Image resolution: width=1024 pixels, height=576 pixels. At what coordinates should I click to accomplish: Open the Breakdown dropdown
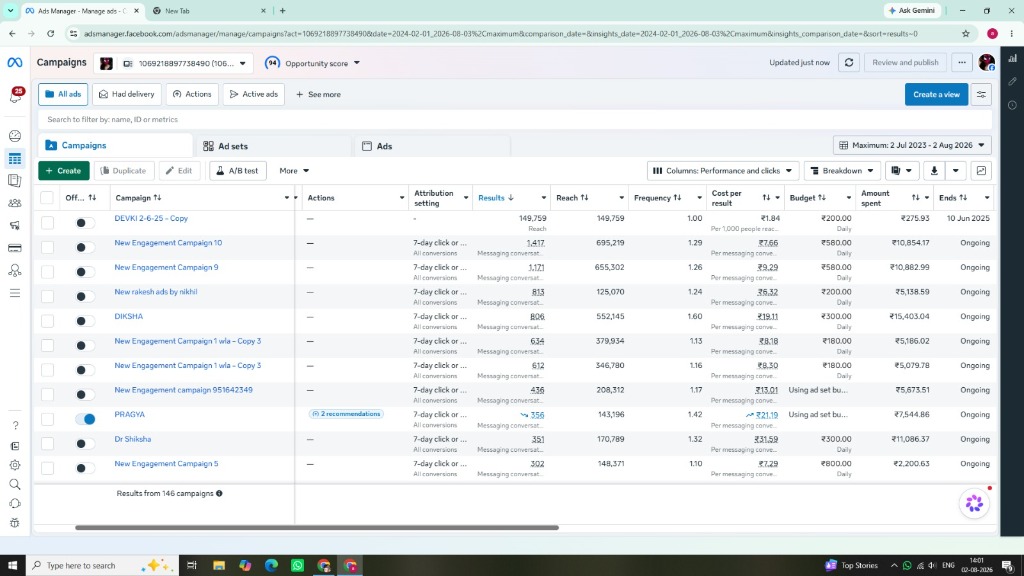click(842, 171)
